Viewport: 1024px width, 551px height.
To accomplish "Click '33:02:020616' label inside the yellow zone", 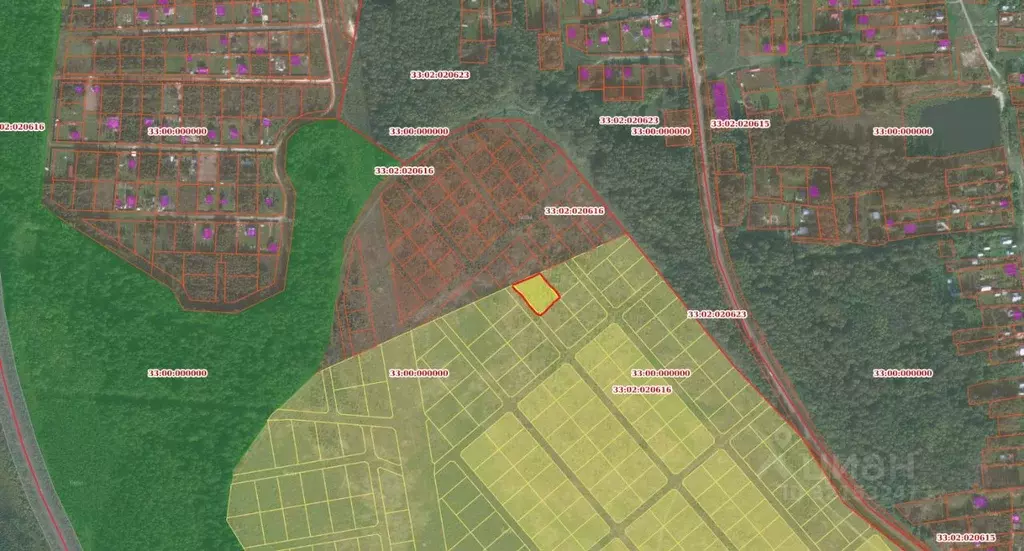I will 642,389.
